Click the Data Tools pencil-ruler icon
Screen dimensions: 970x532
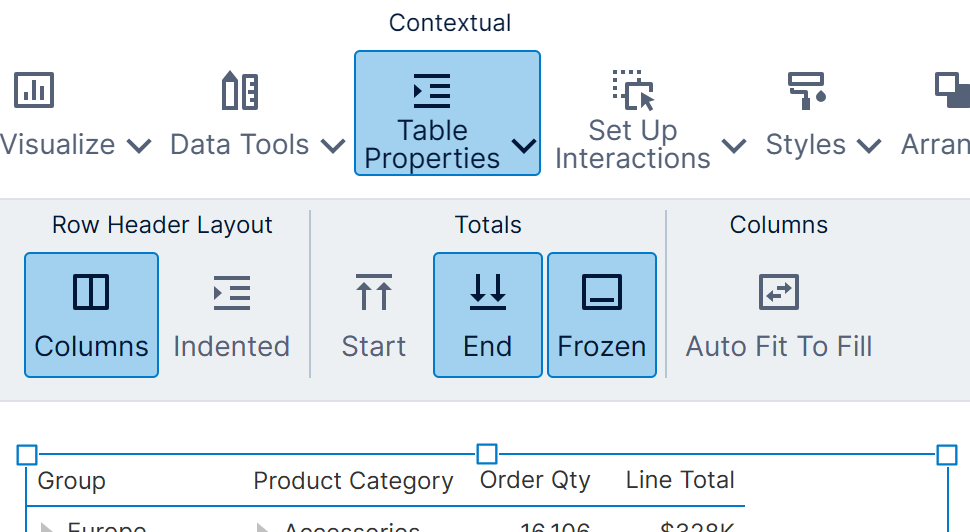[240, 91]
